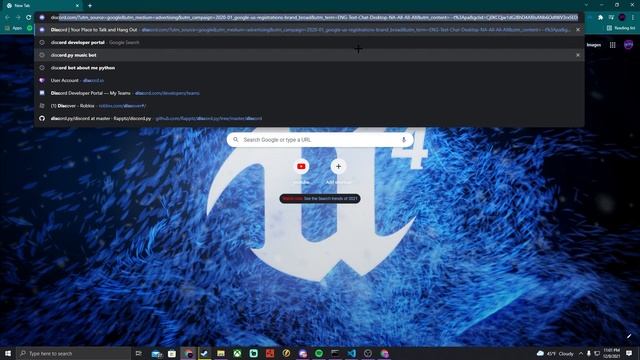Image resolution: width=640 pixels, height=360 pixels.
Task: Open the media control toolbar icon
Action: point(611,18)
